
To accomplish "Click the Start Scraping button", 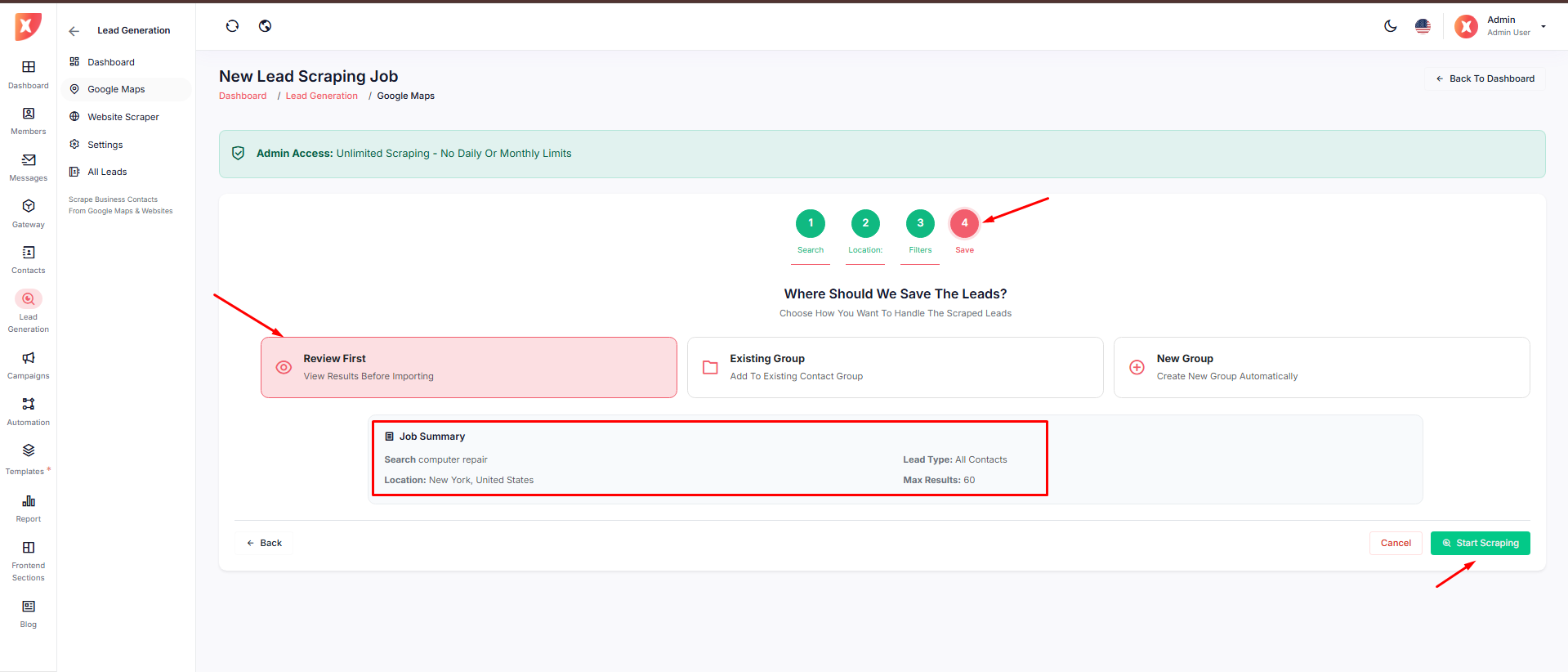I will 1480,543.
